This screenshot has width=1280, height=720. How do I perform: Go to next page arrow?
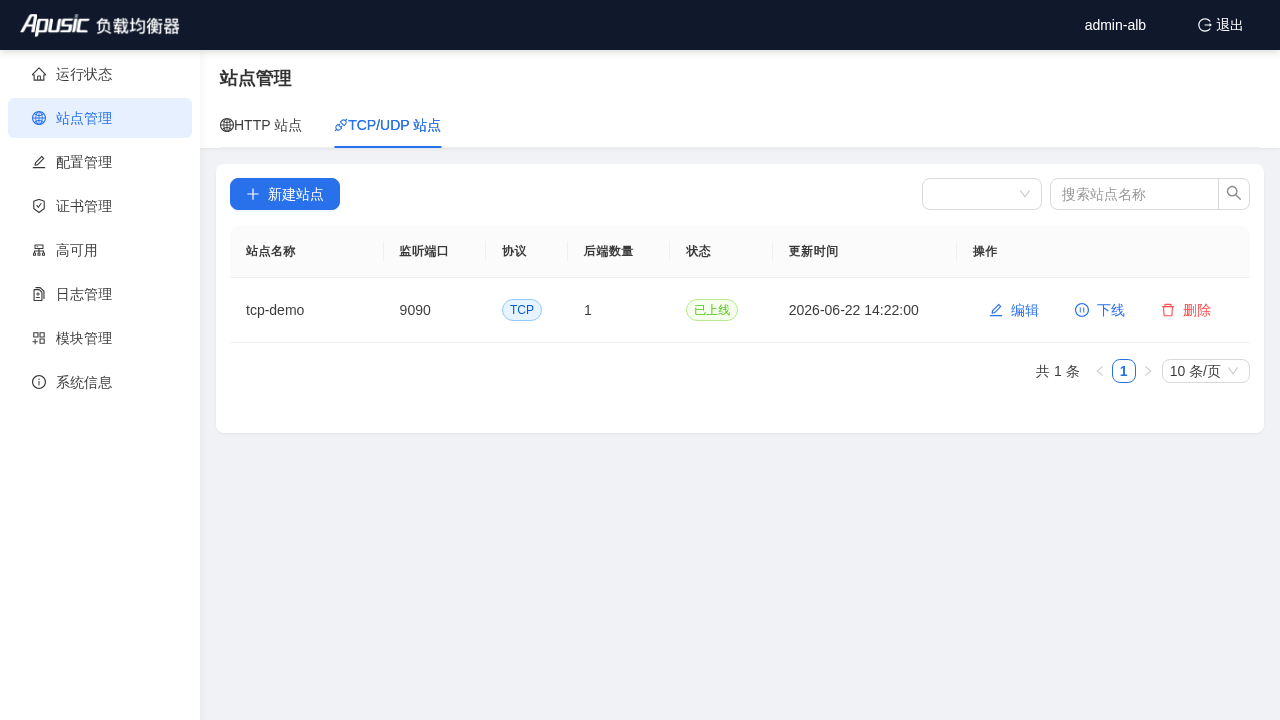coord(1148,371)
